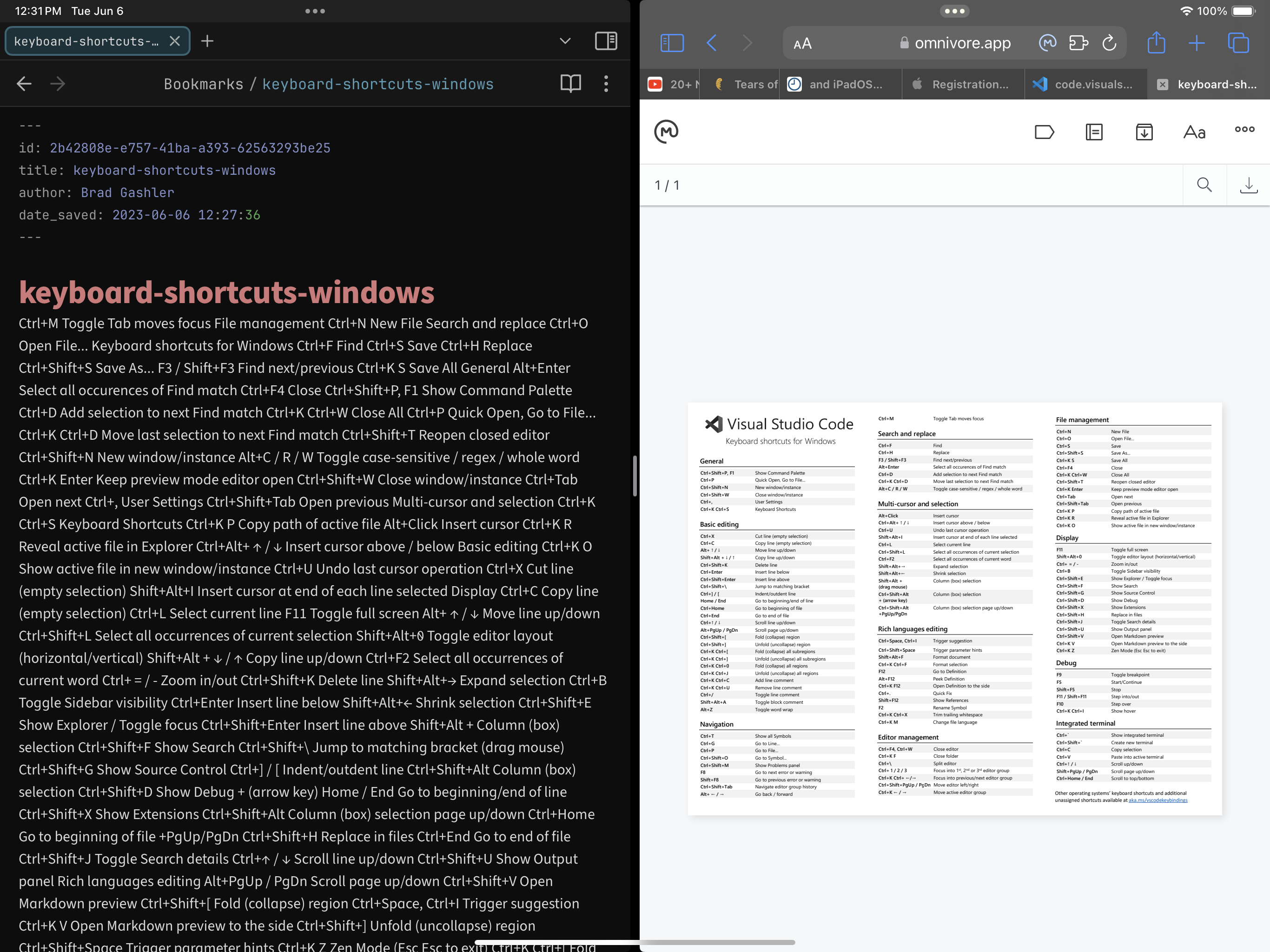The height and width of the screenshot is (952, 1270).
Task: Archive the current article in Omnivore
Action: pos(1144,132)
